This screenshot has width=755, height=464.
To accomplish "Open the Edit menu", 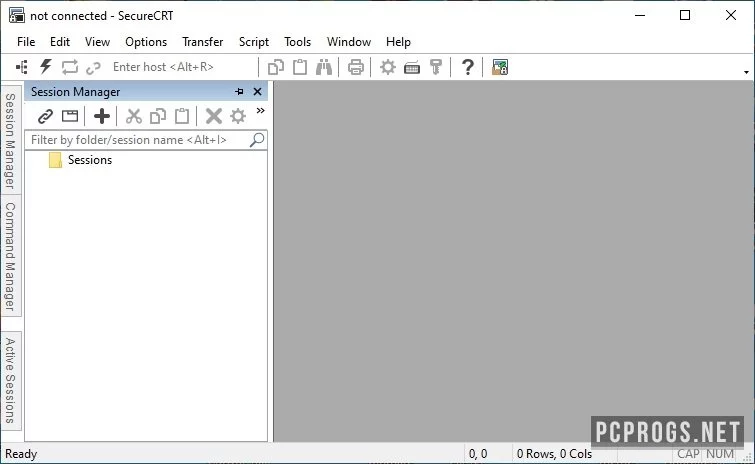I will coord(60,42).
